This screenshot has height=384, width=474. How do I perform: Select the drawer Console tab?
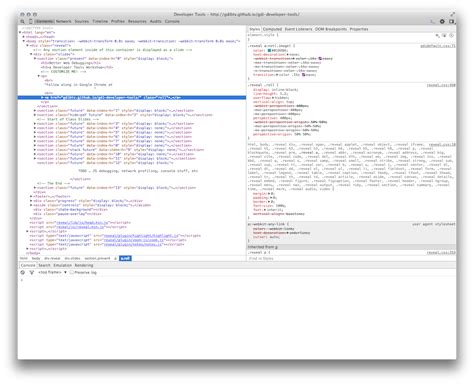point(28,265)
